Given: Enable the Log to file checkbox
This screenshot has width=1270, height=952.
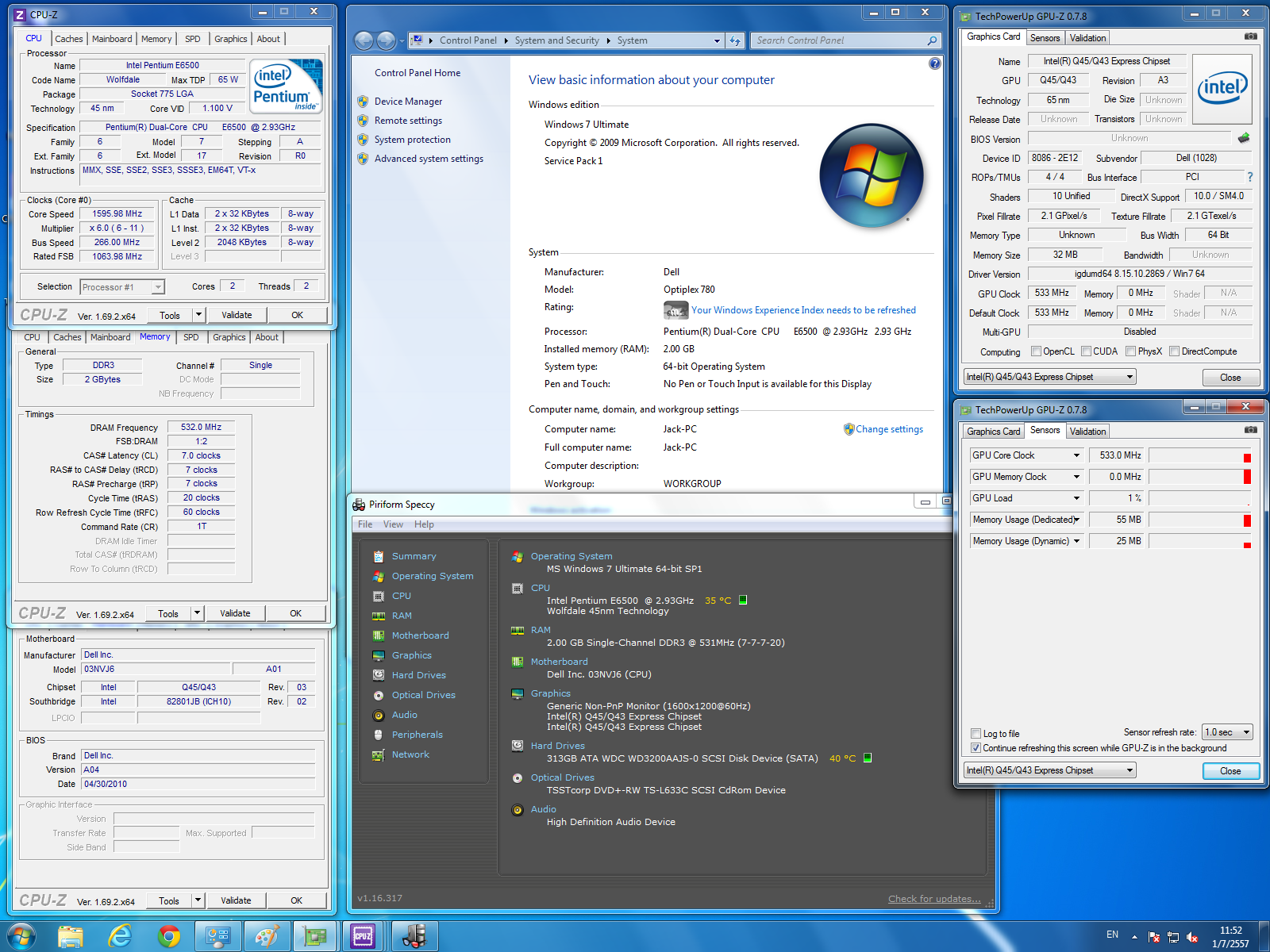Looking at the screenshot, I should coord(976,734).
